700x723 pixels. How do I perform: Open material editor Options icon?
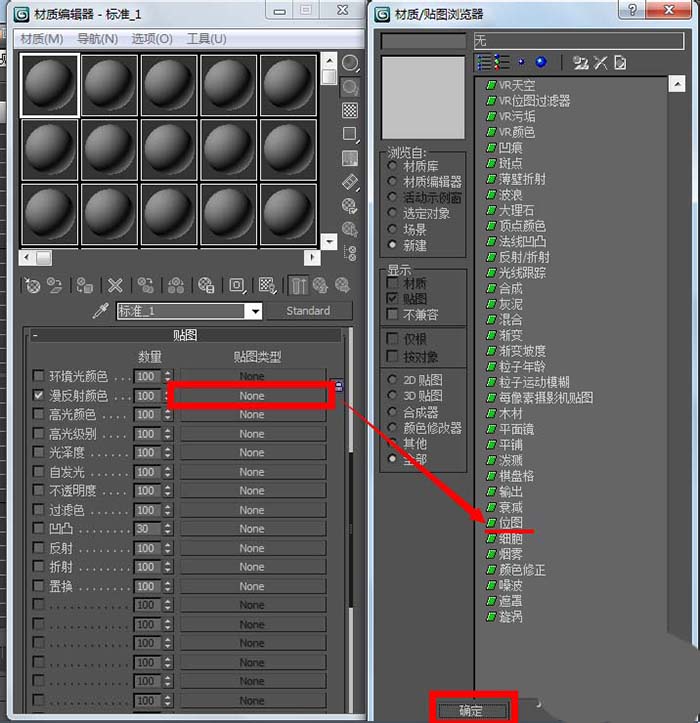pos(350,206)
